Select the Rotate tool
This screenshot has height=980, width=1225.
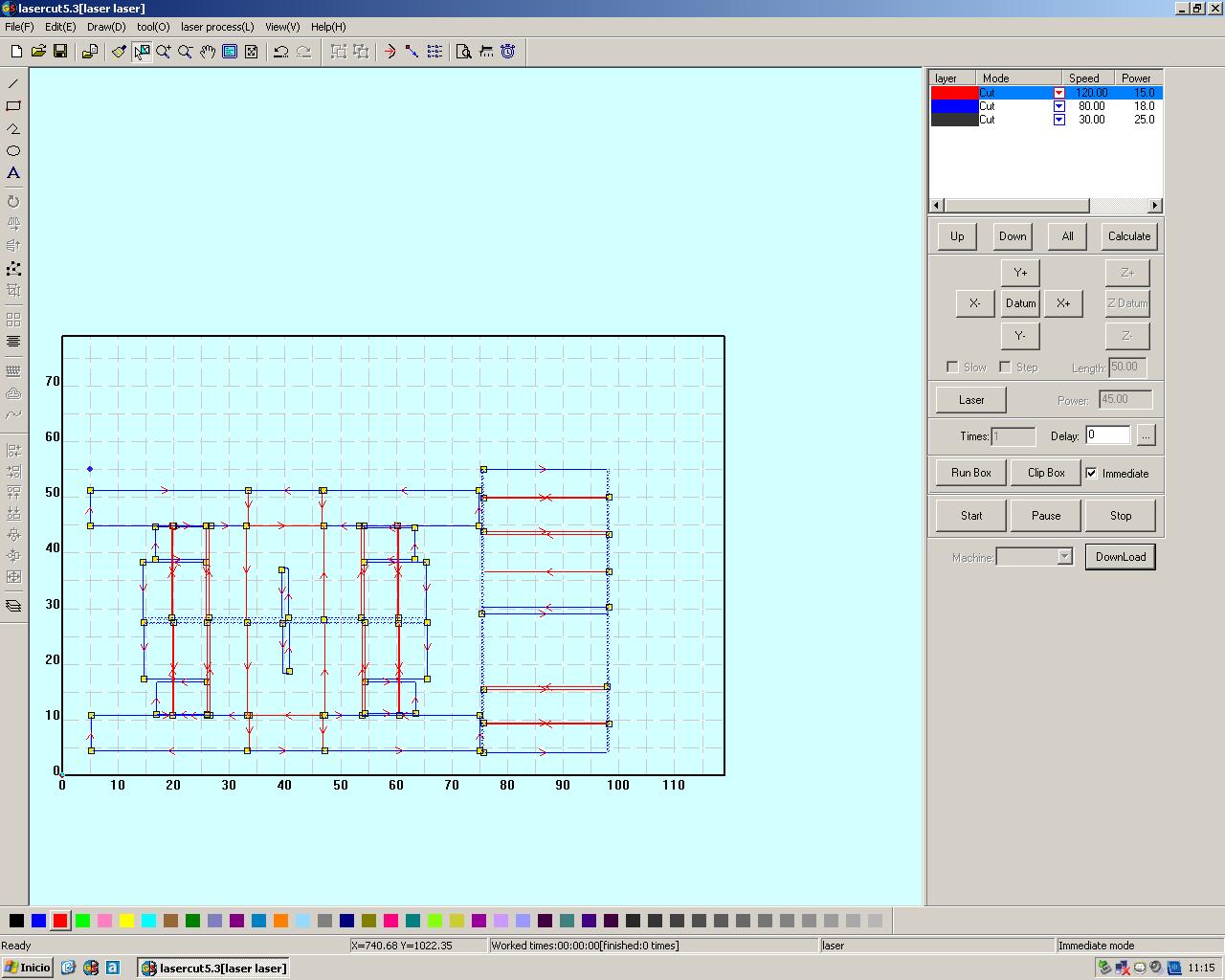click(13, 202)
